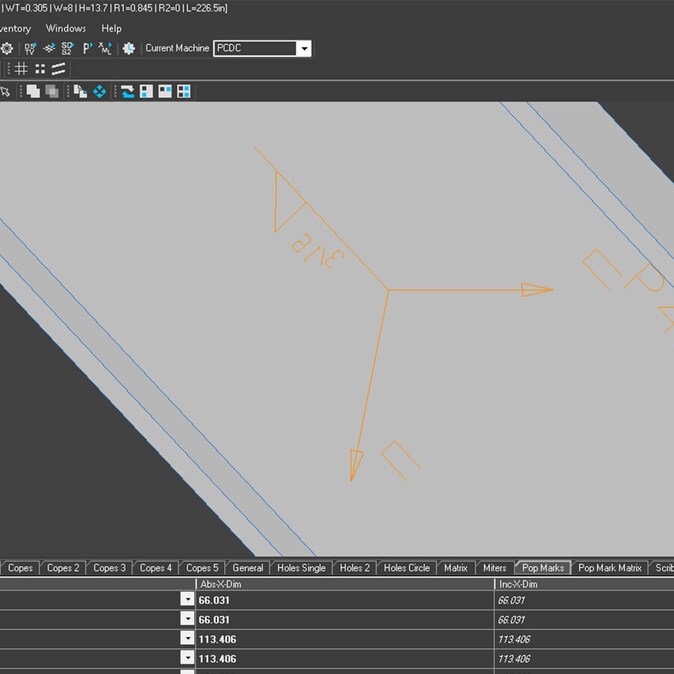The width and height of the screenshot is (674, 674).
Task: Open the Current Machine dropdown arrow
Action: [x=304, y=49]
